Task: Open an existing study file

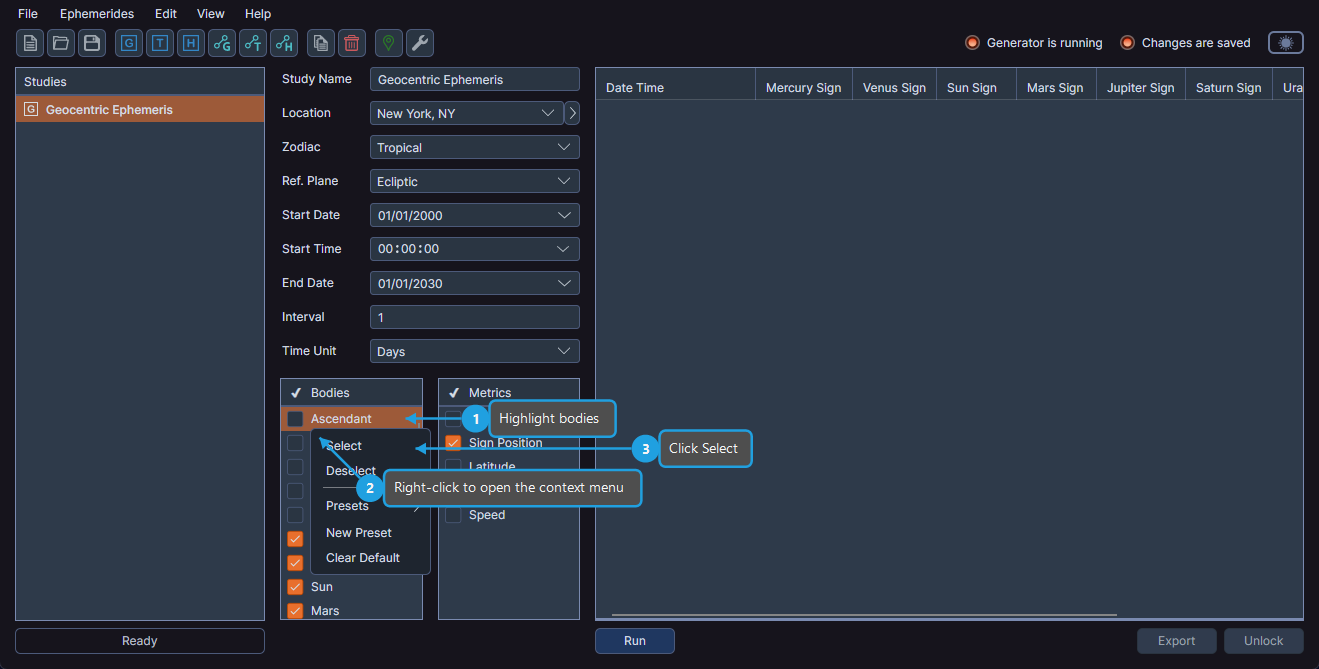Action: tap(60, 43)
